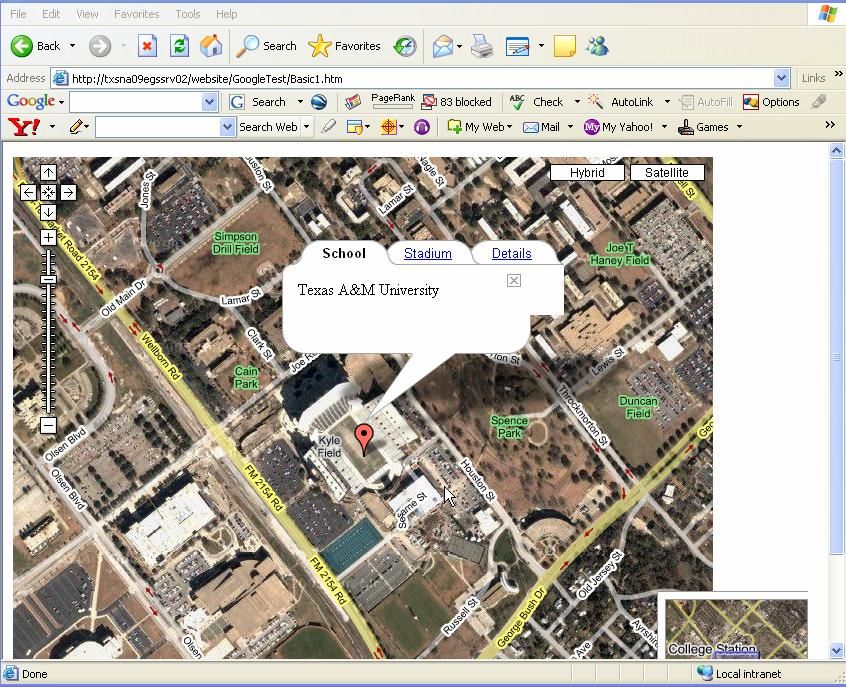Open the Search pane in browser toolbar
The width and height of the screenshot is (846, 687).
(267, 46)
